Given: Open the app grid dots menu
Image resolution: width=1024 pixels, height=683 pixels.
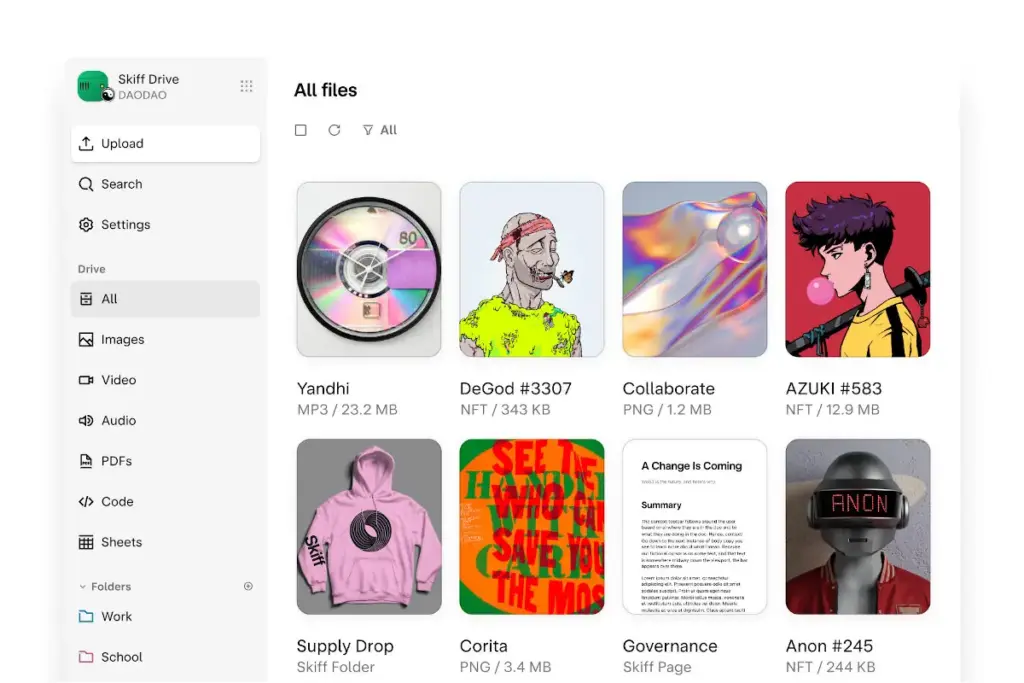Looking at the screenshot, I should (x=246, y=86).
